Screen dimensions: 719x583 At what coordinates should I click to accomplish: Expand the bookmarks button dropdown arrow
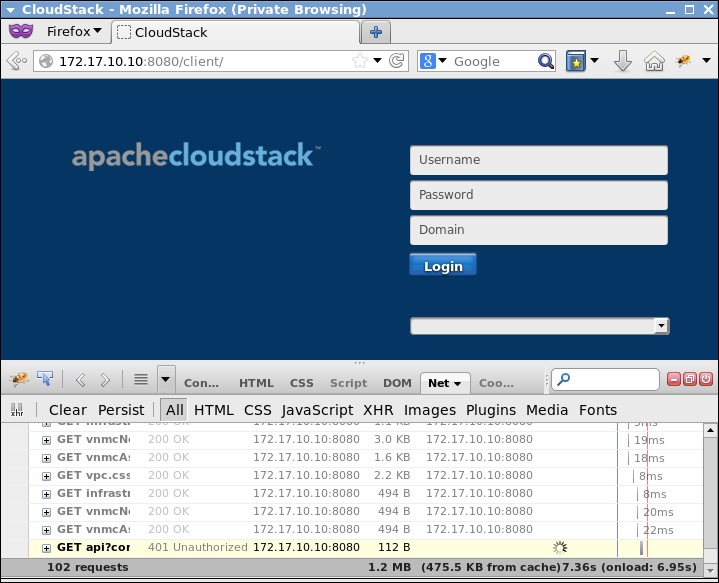coord(594,61)
